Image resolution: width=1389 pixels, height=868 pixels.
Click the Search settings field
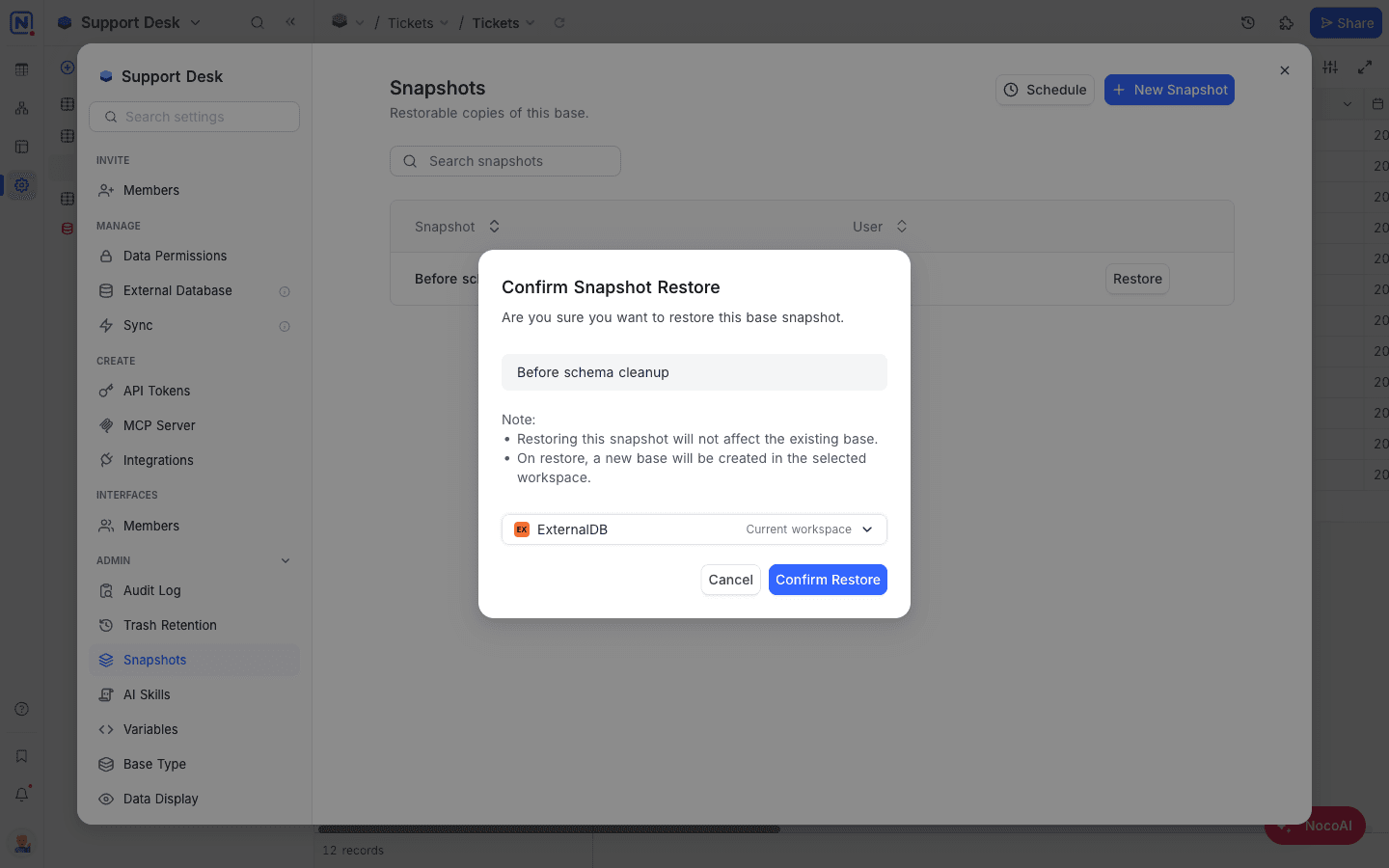pos(194,117)
